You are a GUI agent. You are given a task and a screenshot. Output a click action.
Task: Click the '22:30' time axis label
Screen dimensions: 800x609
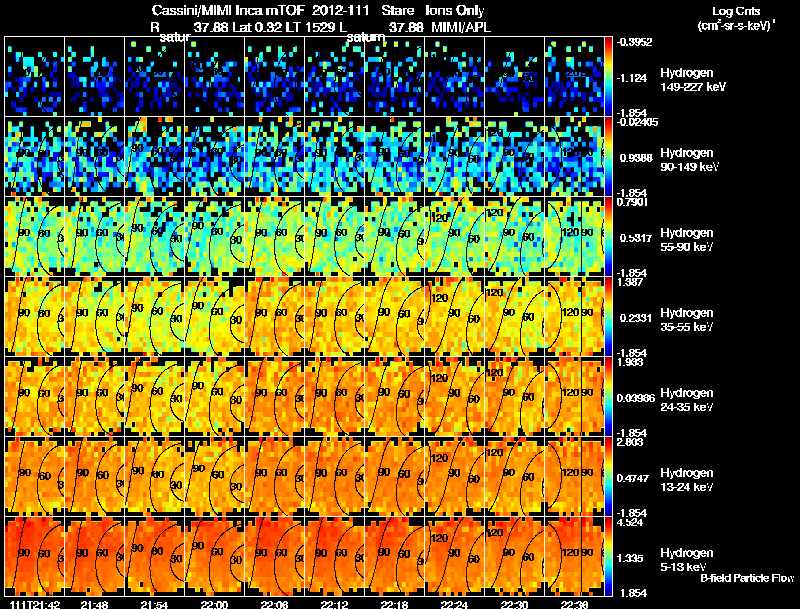514,604
